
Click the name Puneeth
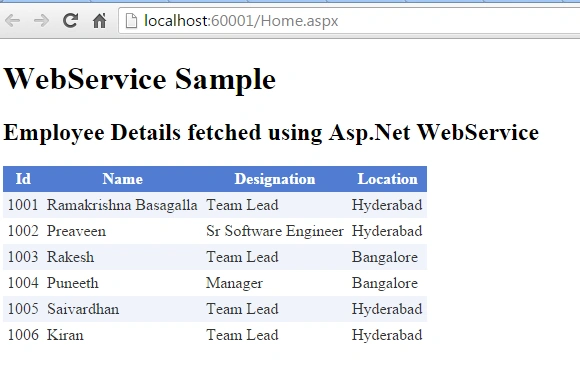tap(72, 283)
